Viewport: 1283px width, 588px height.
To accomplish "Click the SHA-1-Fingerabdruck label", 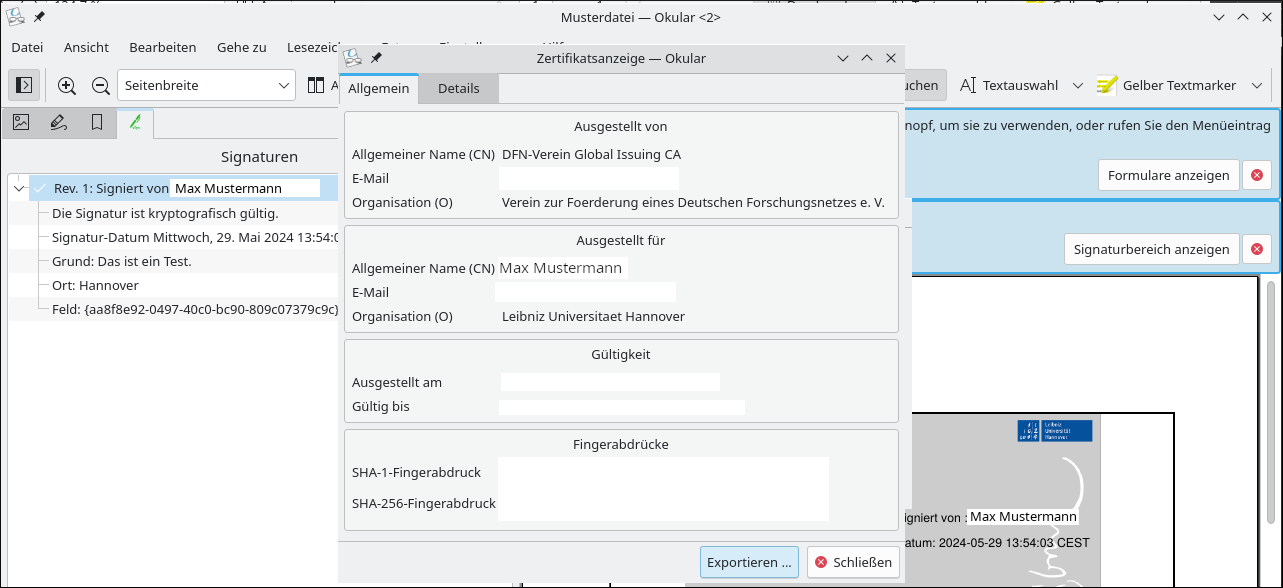I will (x=416, y=473).
